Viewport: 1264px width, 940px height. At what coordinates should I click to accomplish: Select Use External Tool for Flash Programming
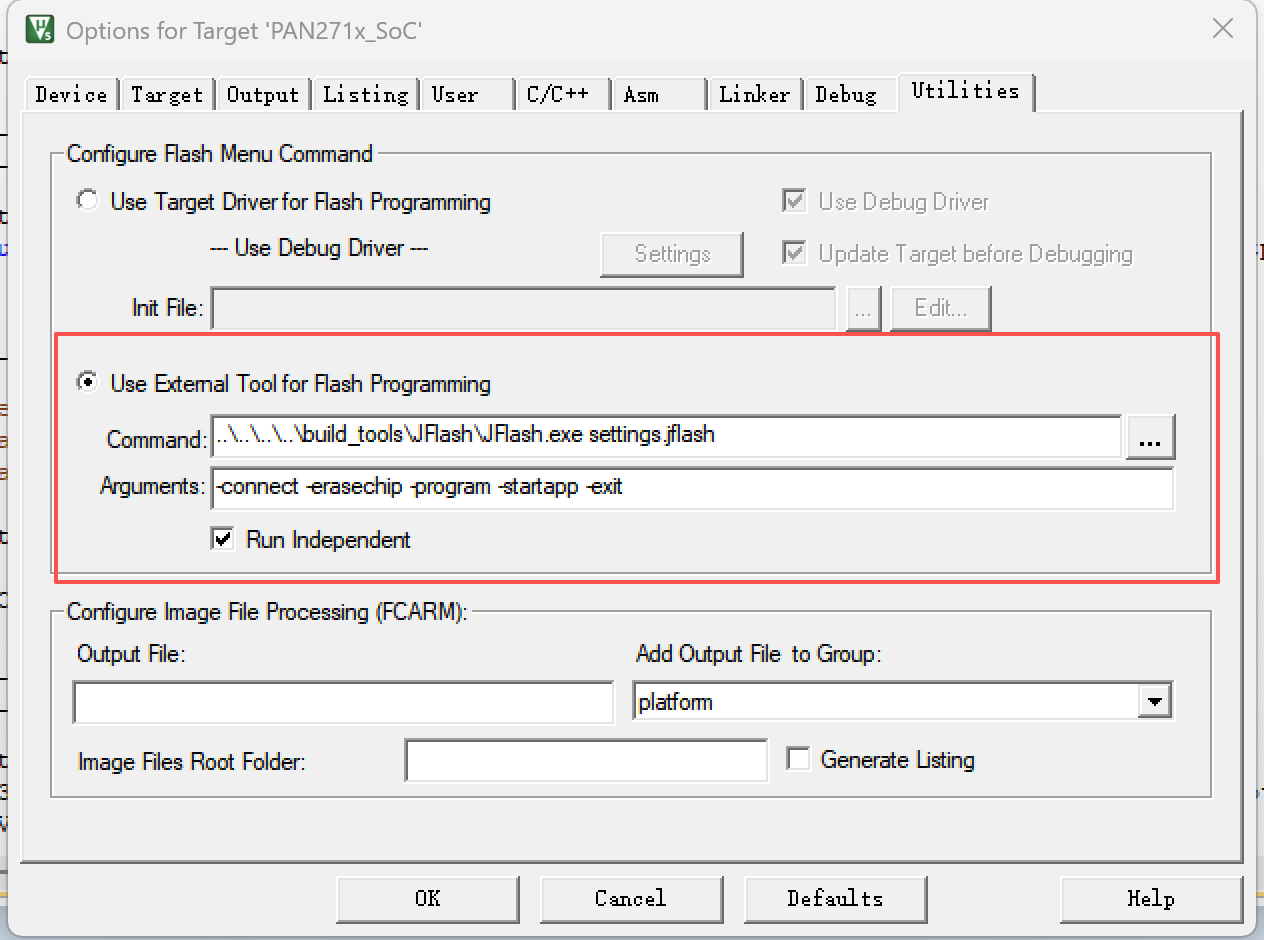point(88,383)
